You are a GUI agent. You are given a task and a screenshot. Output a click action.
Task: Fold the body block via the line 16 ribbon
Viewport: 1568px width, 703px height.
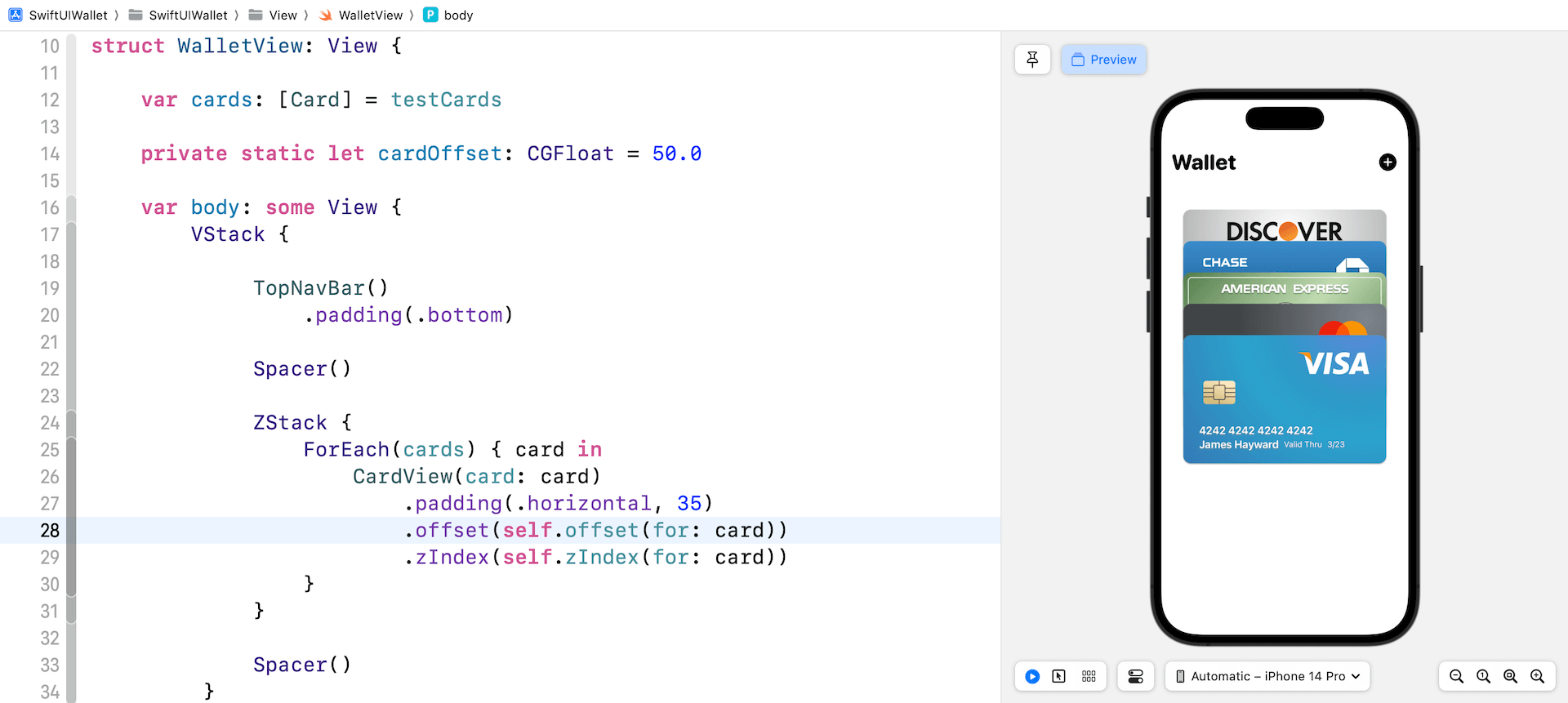[x=71, y=207]
